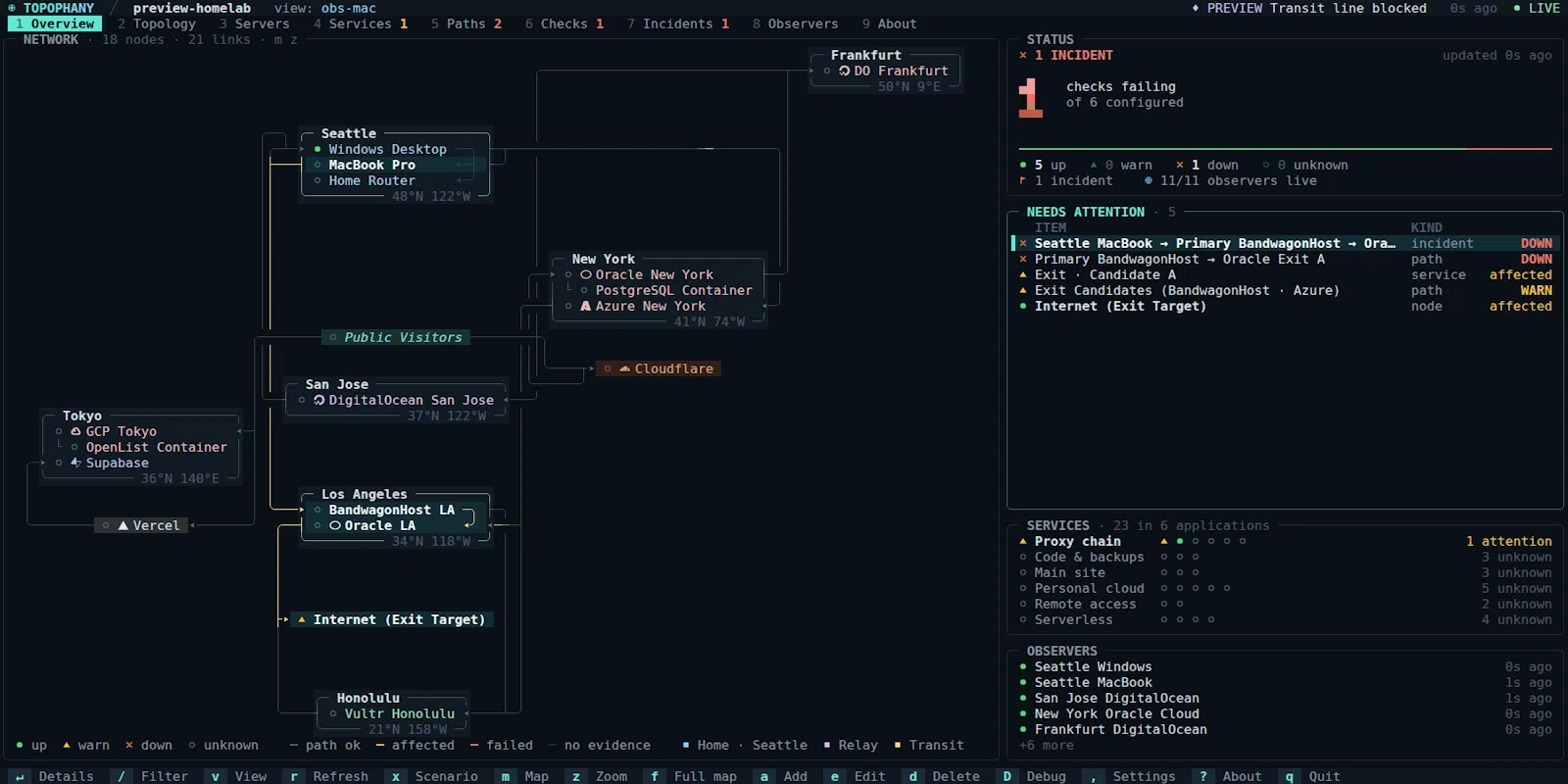The height and width of the screenshot is (784, 1568).
Task: Open the Observers tab
Action: point(796,24)
